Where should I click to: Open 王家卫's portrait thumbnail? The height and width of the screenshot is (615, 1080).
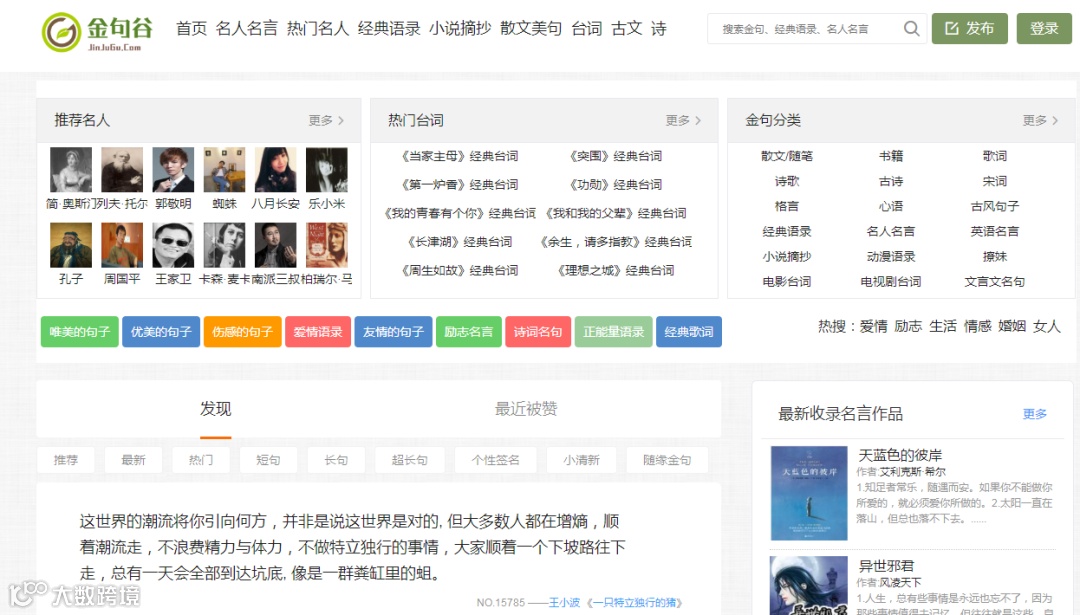[x=173, y=245]
